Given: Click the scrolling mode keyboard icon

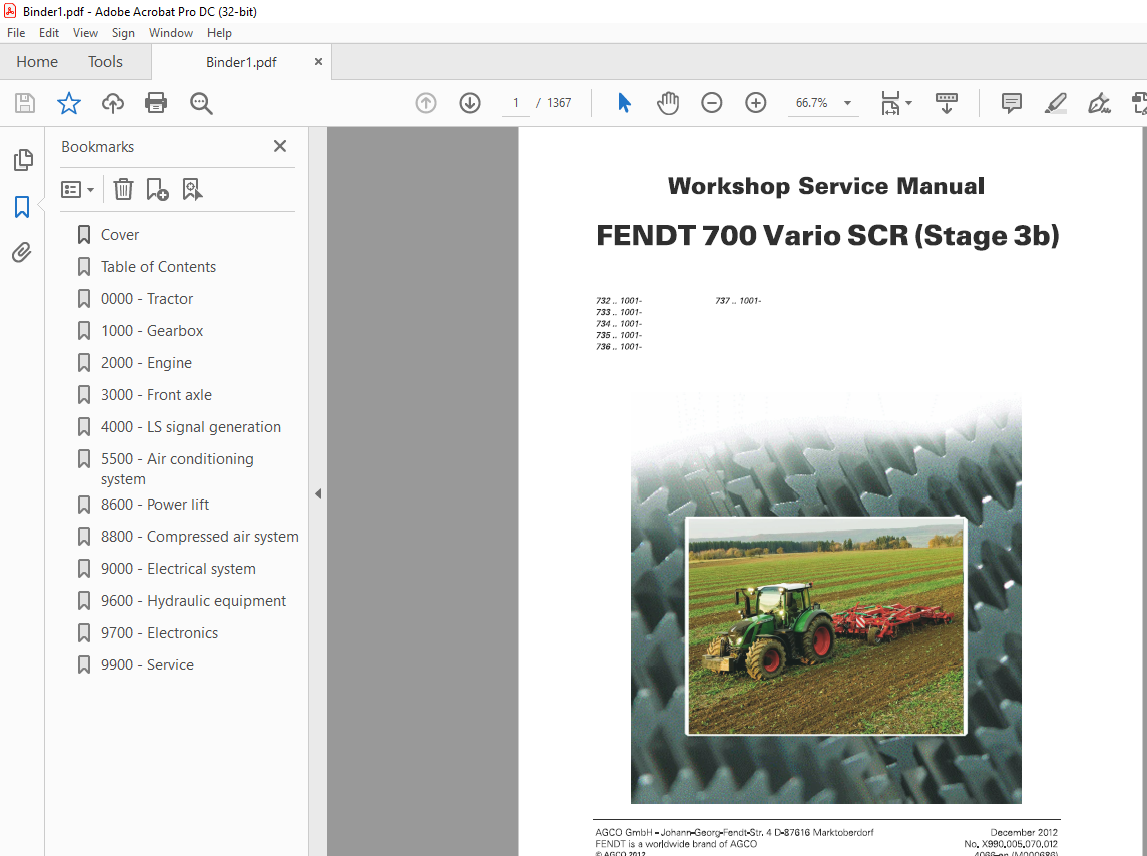Looking at the screenshot, I should [947, 103].
